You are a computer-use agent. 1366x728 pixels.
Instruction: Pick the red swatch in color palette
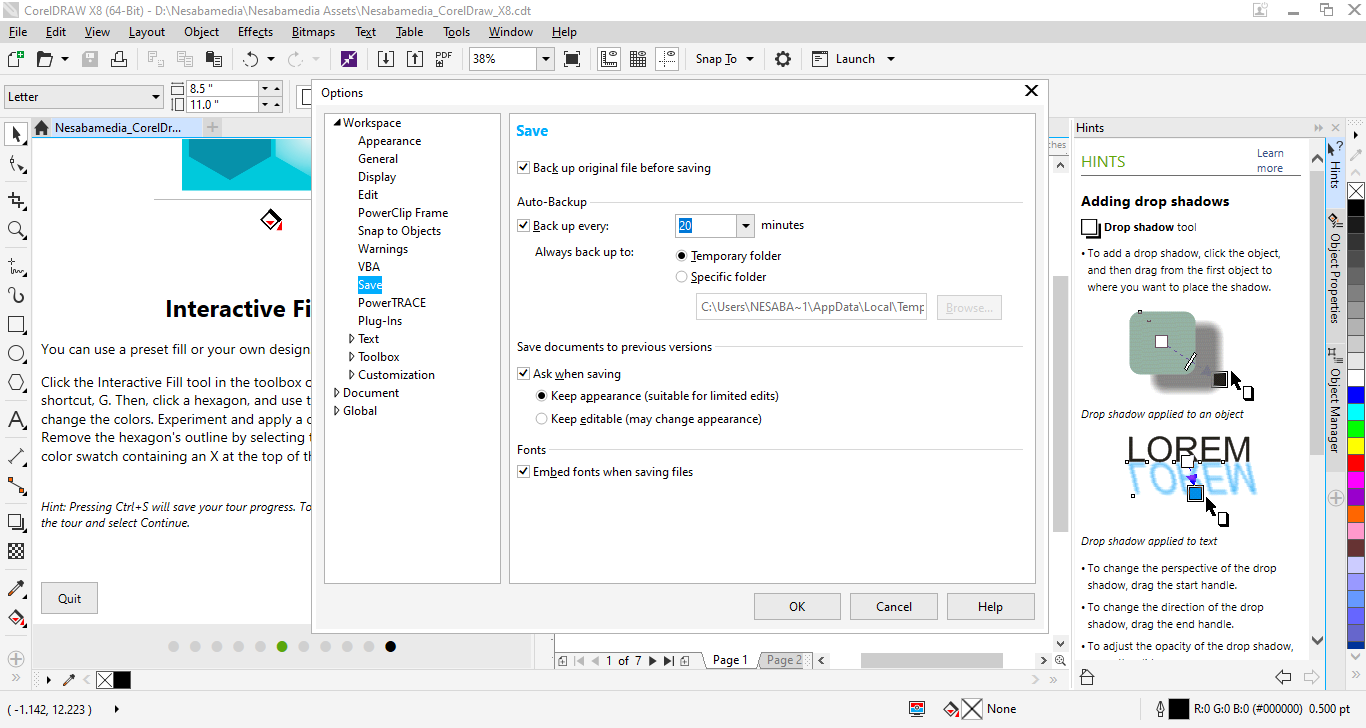[1355, 463]
